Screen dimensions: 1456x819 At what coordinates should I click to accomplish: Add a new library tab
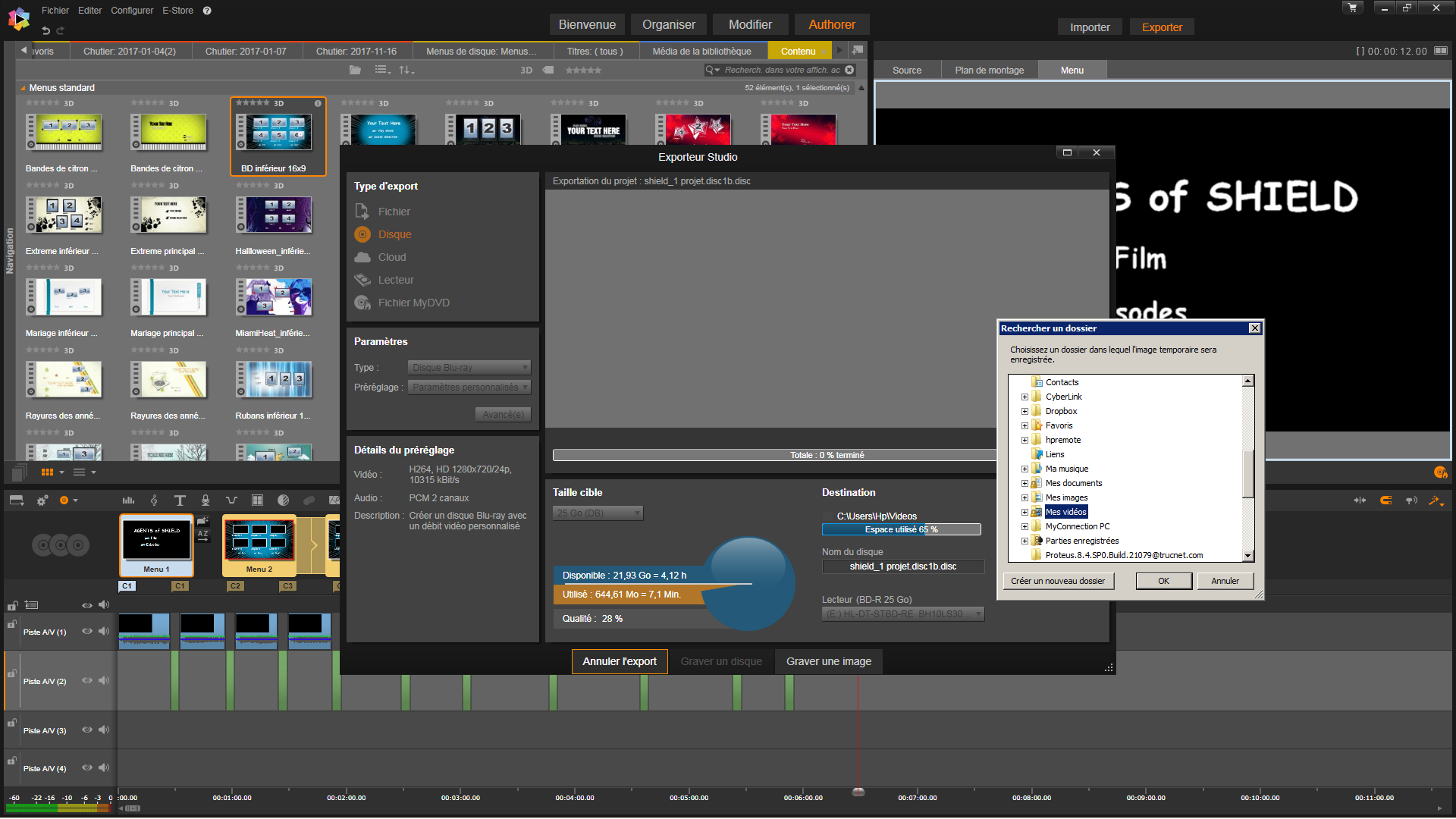tap(858, 50)
